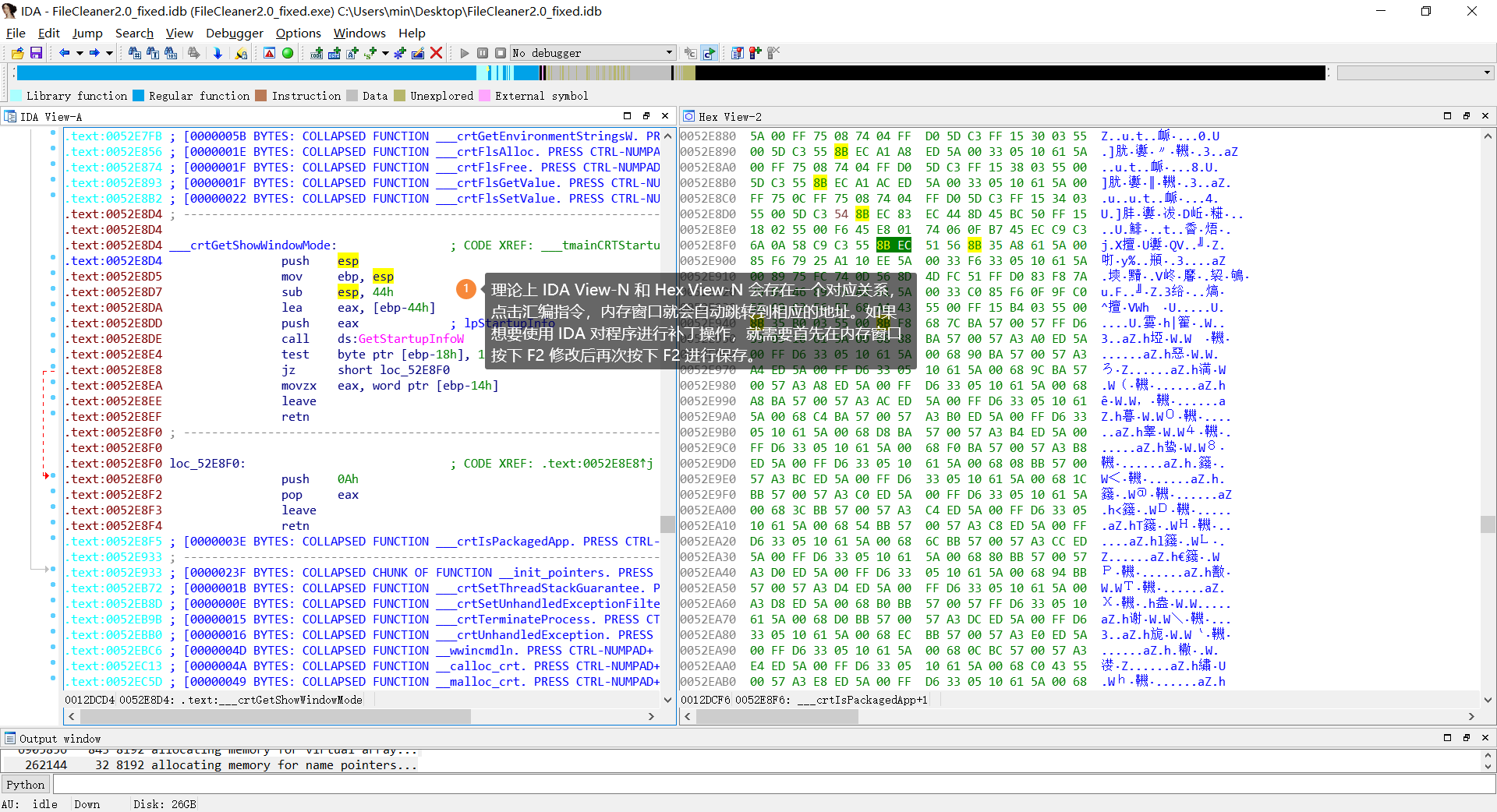Click the breakpoint list toolbar icon

pyautogui.click(x=737, y=53)
